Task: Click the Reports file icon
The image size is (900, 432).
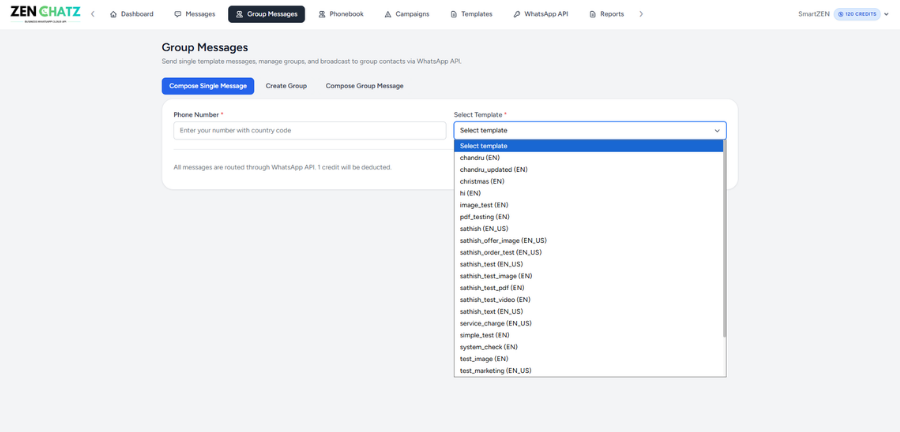Action: [592, 14]
